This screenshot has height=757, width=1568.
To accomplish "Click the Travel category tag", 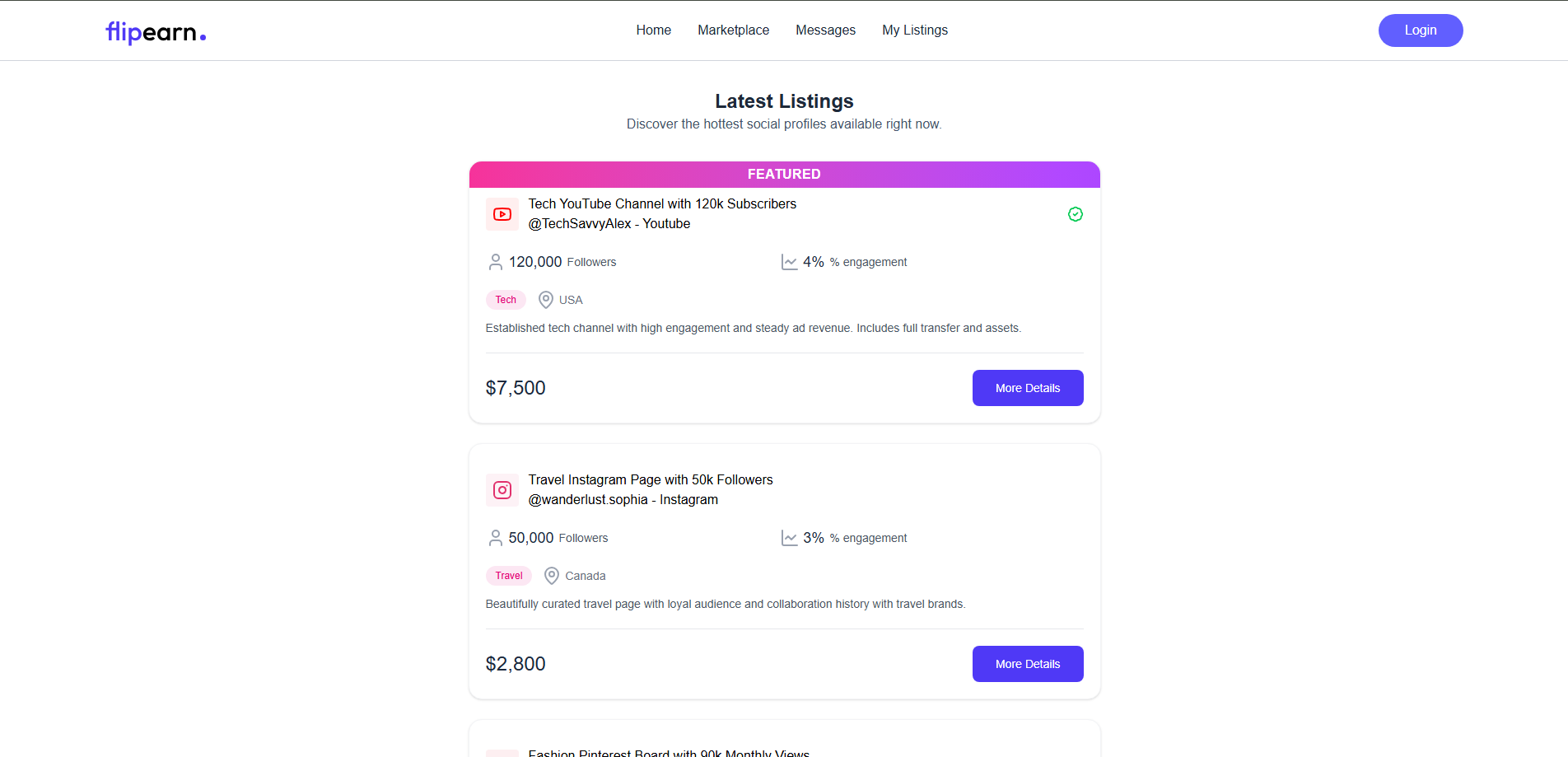I will click(509, 576).
